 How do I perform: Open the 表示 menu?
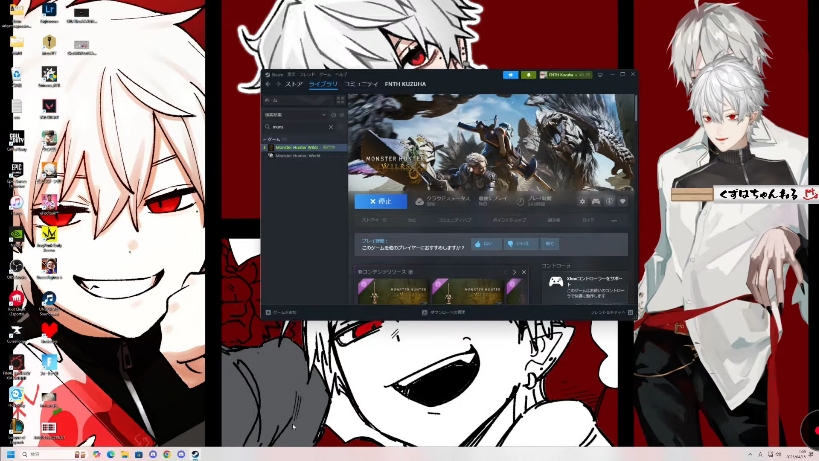[291, 75]
